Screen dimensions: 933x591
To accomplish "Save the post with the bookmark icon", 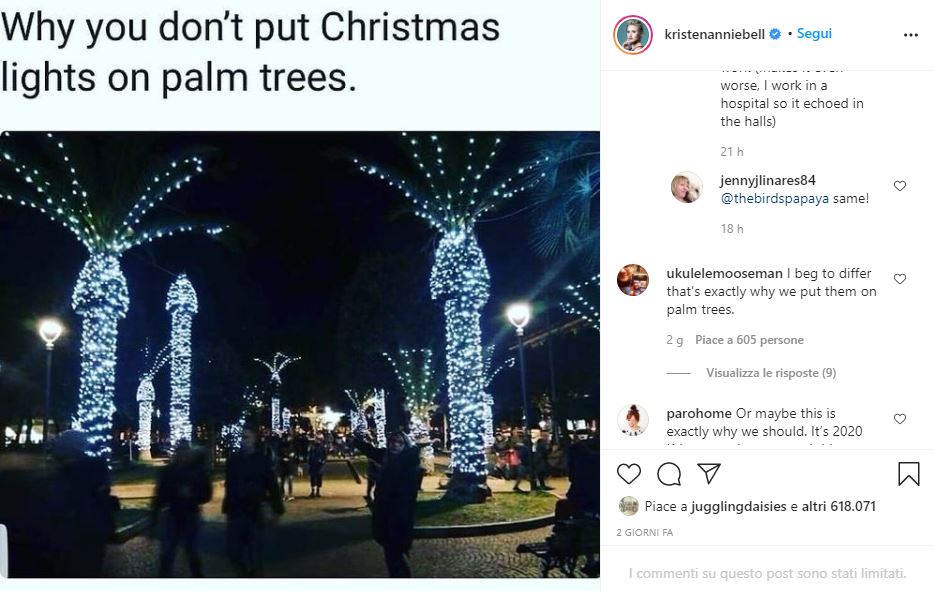I will [909, 474].
